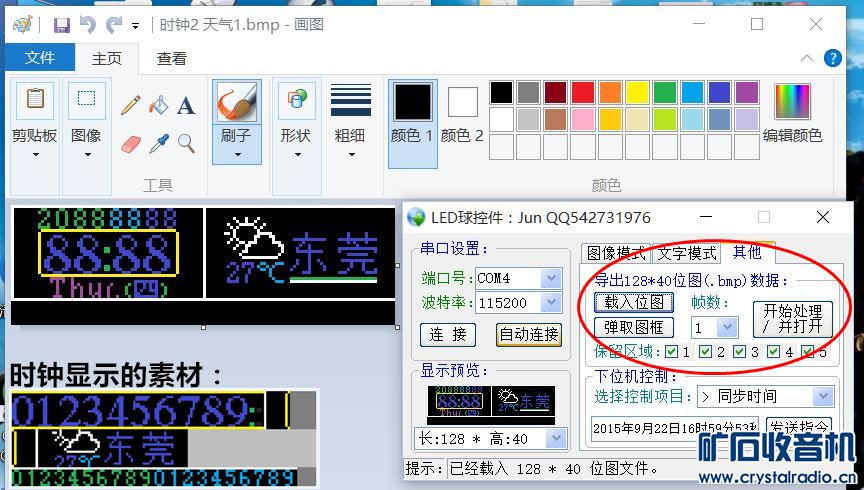Image resolution: width=864 pixels, height=490 pixels.
Task: Click the 连 接 button
Action: [448, 335]
